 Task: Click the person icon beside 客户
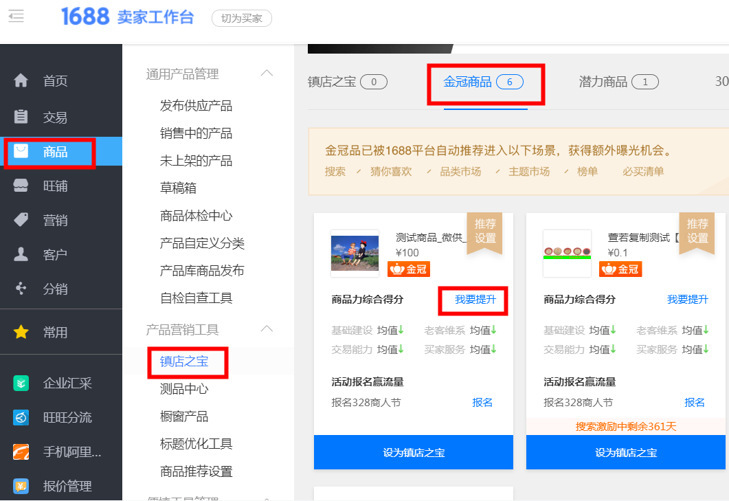point(21,254)
